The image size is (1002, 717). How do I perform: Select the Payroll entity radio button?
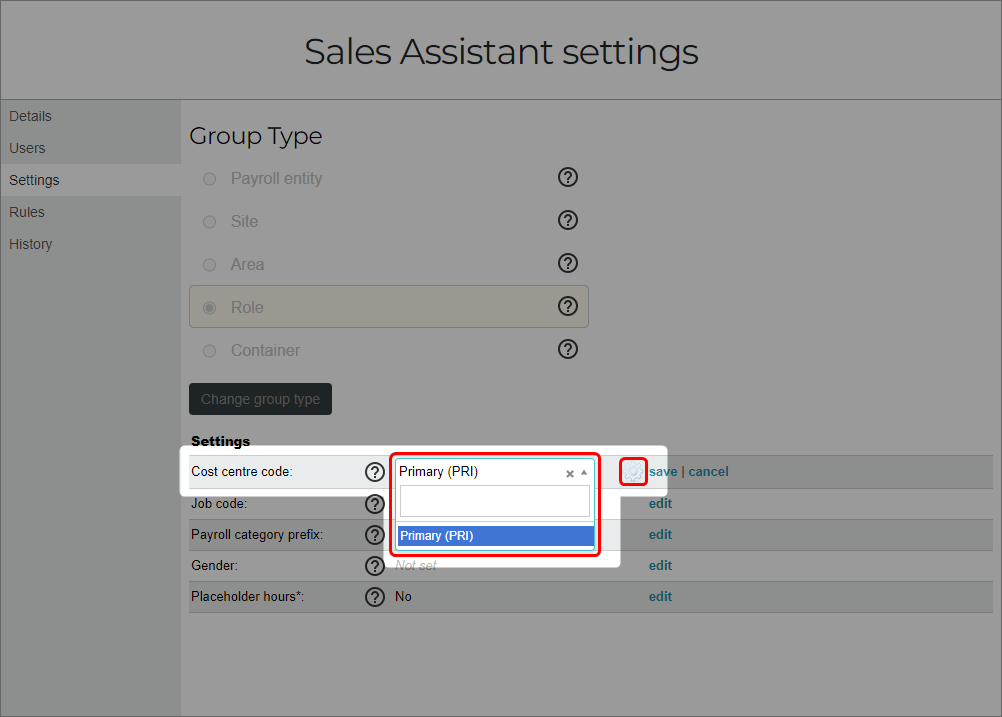click(209, 178)
